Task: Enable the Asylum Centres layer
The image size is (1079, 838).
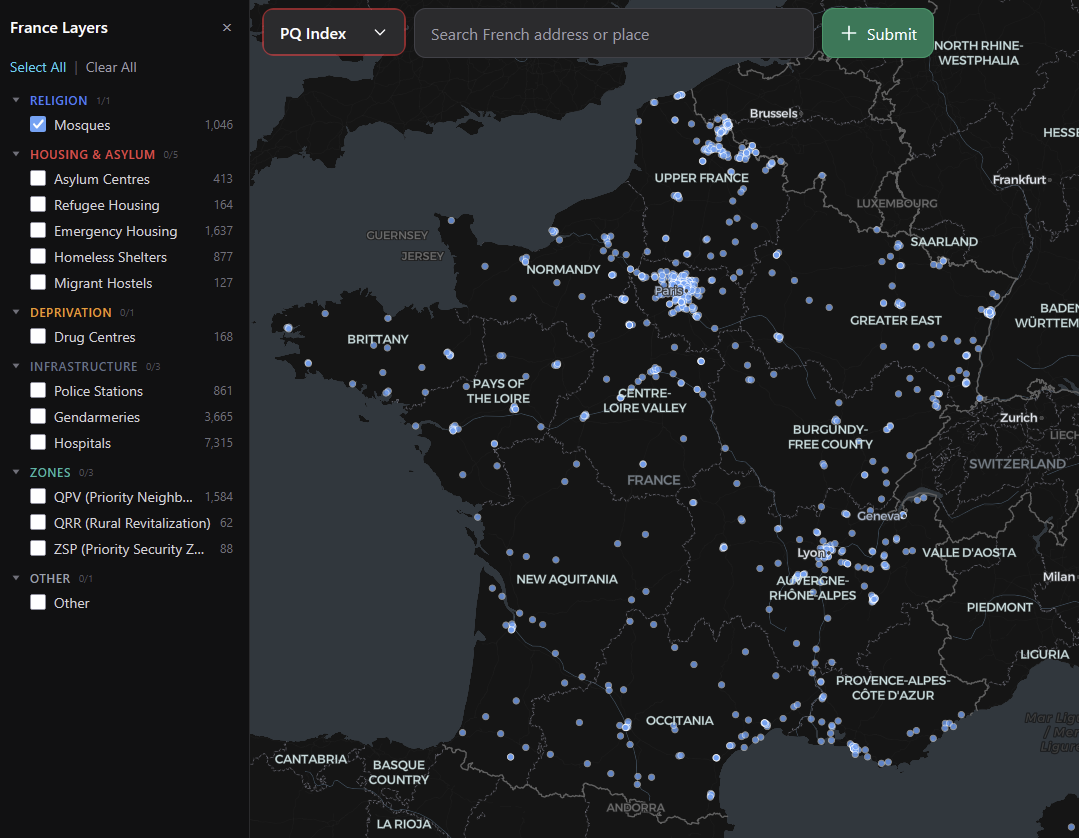Action: pos(39,178)
